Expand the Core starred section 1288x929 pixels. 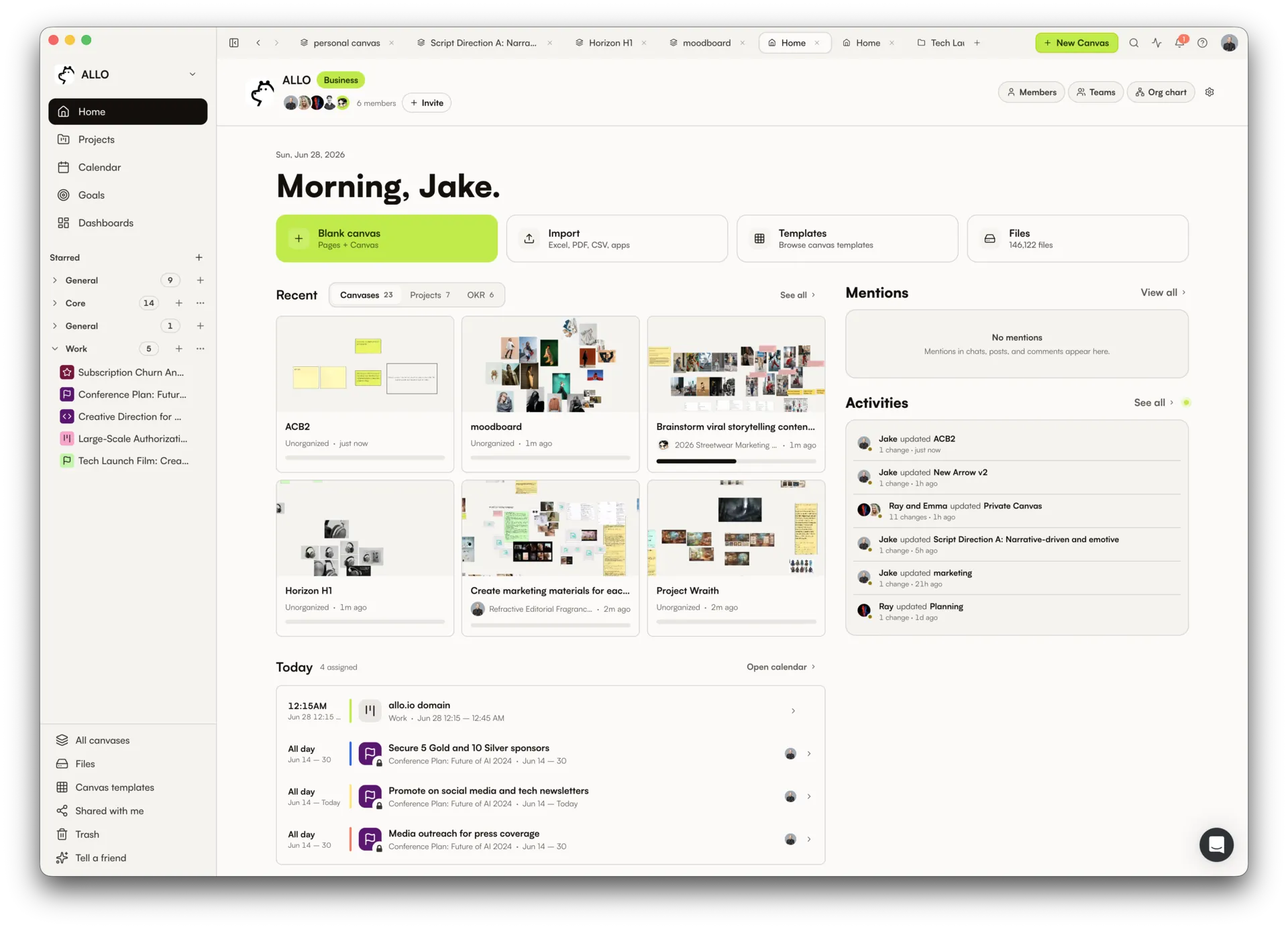click(55, 303)
